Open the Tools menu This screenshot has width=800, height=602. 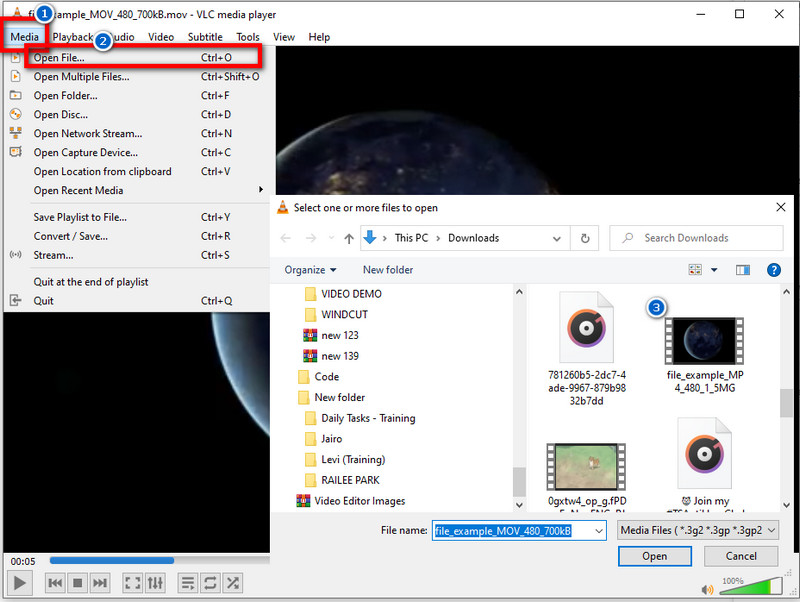[x=248, y=37]
